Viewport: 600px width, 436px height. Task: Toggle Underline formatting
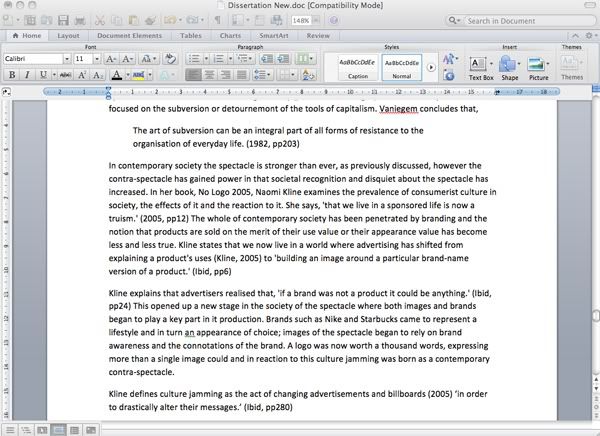click(43, 75)
